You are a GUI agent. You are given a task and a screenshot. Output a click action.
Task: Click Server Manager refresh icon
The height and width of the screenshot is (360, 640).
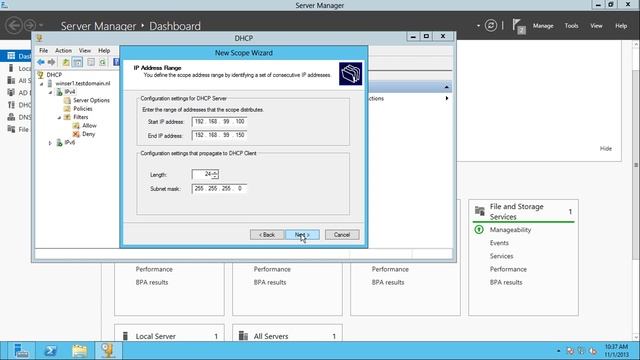click(491, 26)
